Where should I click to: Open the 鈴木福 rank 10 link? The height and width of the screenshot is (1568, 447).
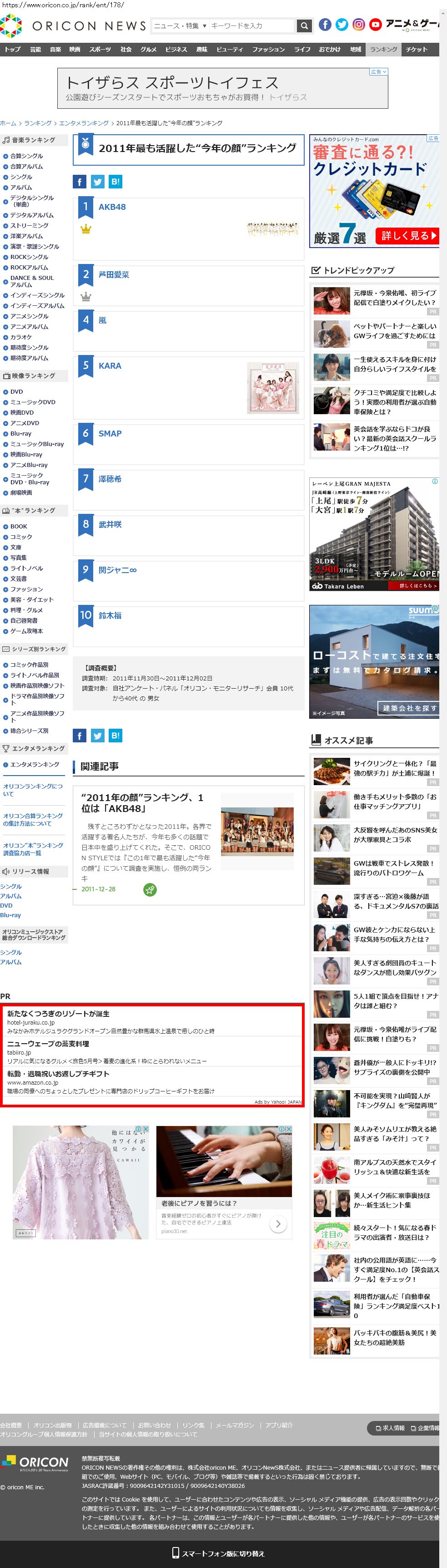[x=110, y=615]
